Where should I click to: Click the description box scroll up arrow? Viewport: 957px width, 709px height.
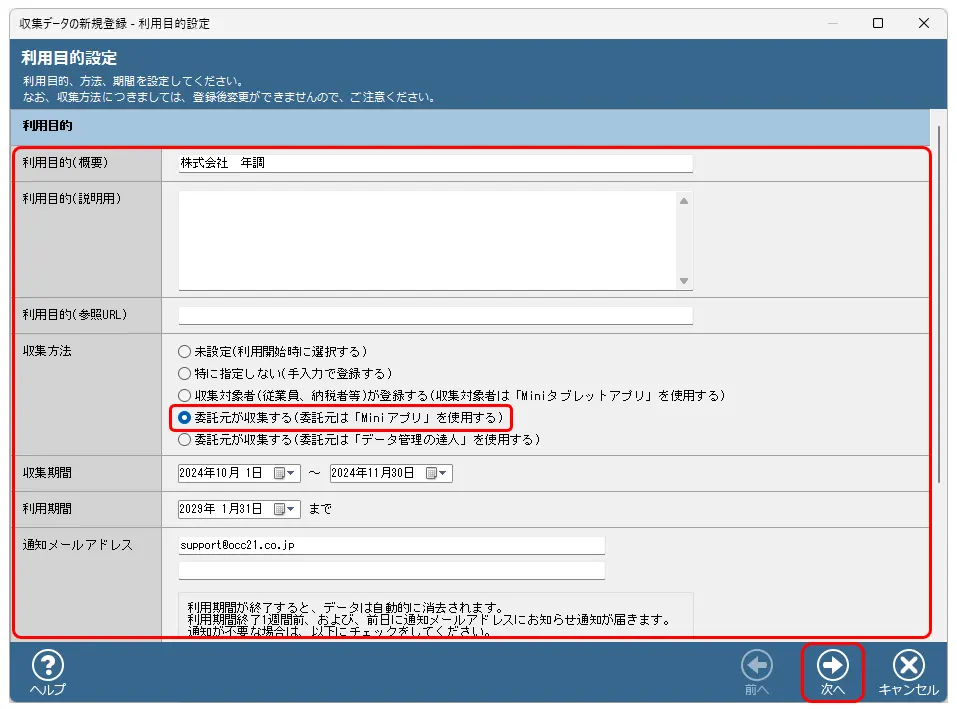684,201
